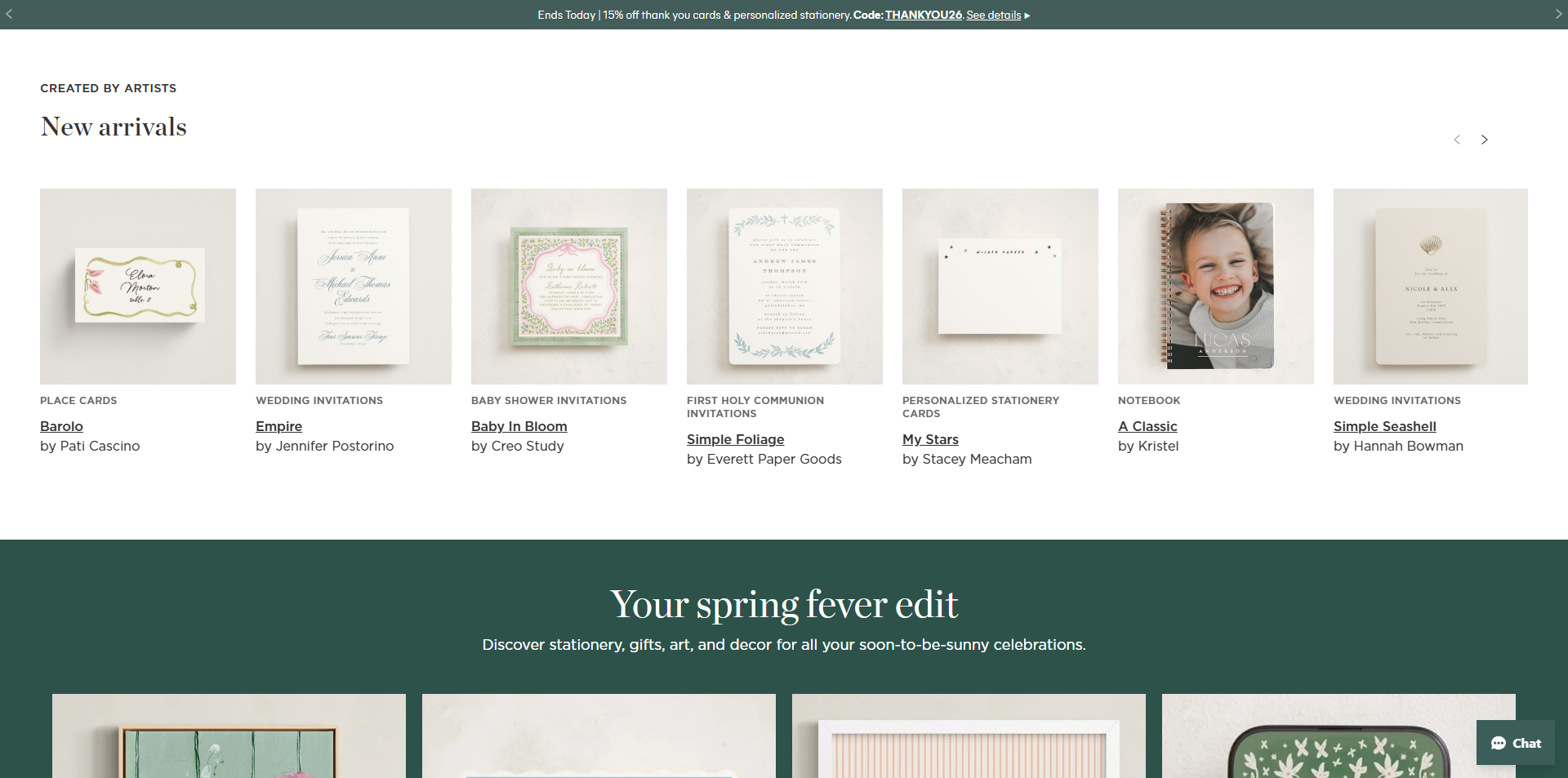Open the A Classic notebook link

(1147, 426)
